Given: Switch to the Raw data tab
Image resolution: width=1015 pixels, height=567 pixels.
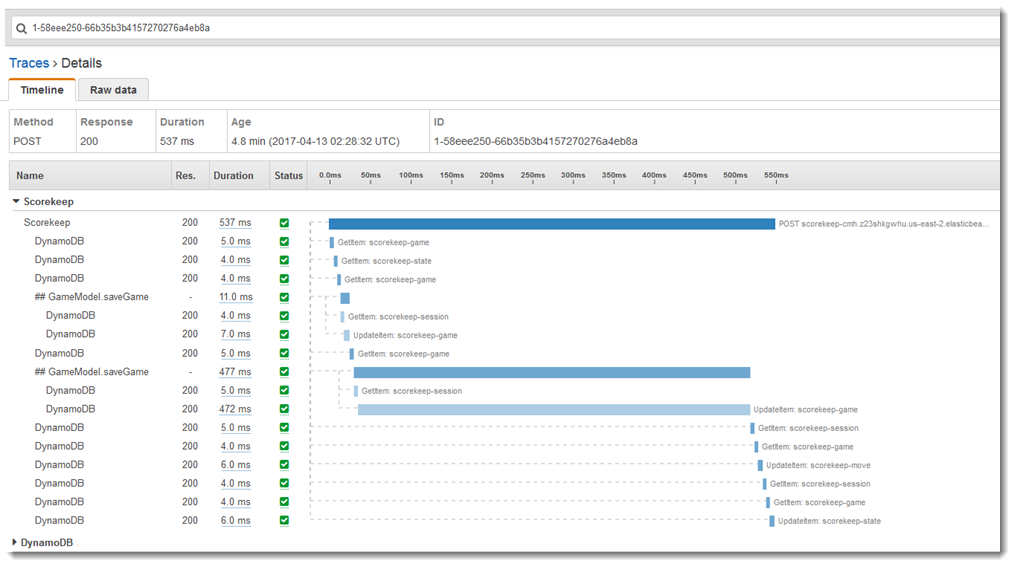Looking at the screenshot, I should click(113, 90).
